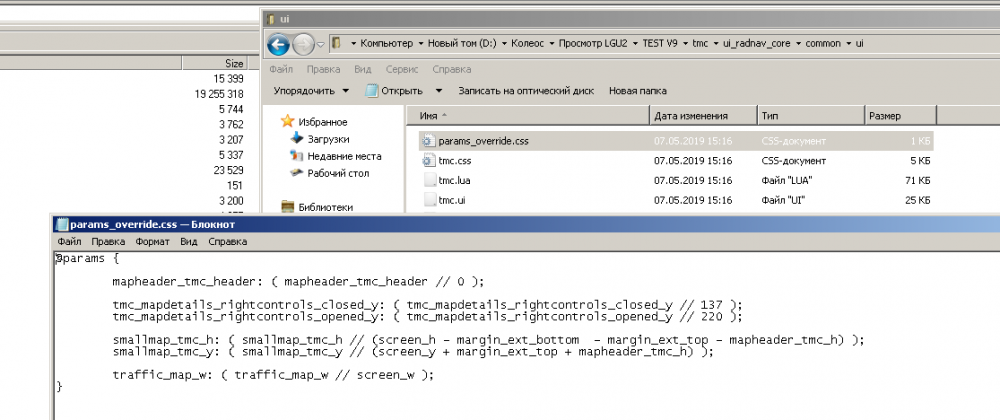Click Новый том (D:) breadcrumb
Screen dimensions: 1000x420
(462, 43)
